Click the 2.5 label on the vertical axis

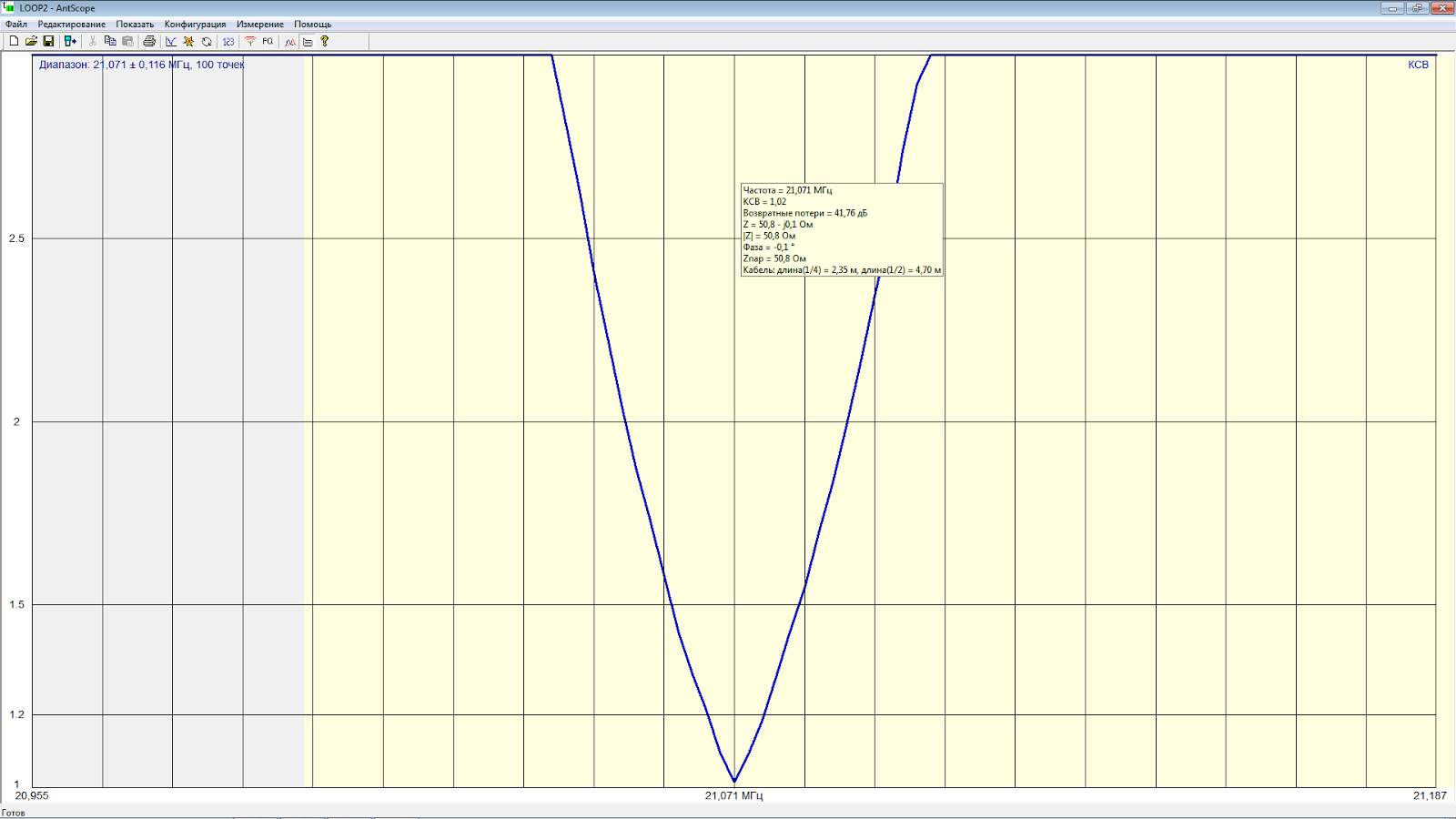[x=16, y=238]
